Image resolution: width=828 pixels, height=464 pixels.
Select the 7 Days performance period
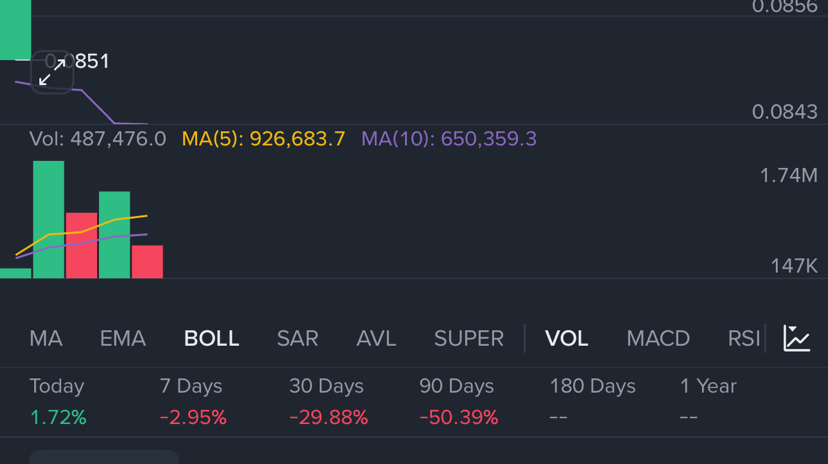[192, 401]
